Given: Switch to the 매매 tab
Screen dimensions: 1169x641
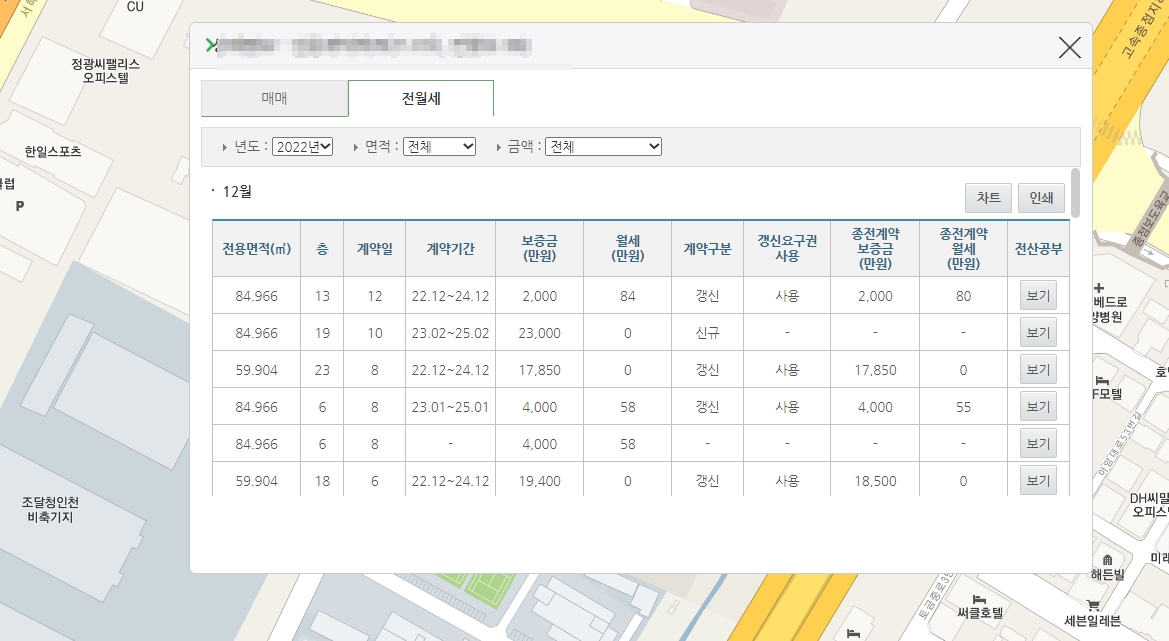Looking at the screenshot, I should tap(274, 98).
